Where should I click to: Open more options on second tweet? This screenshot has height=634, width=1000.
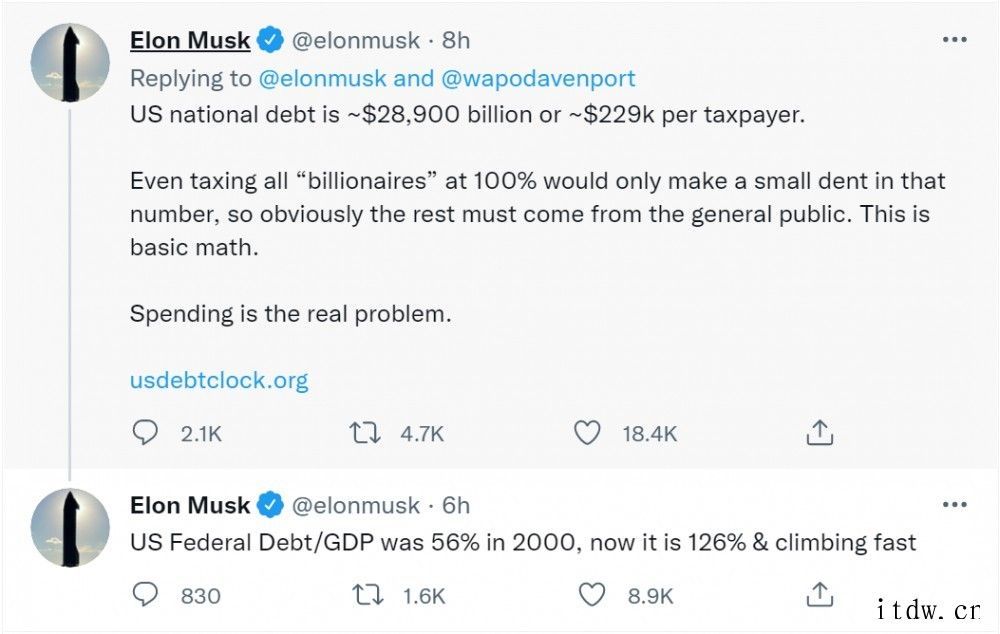(955, 505)
